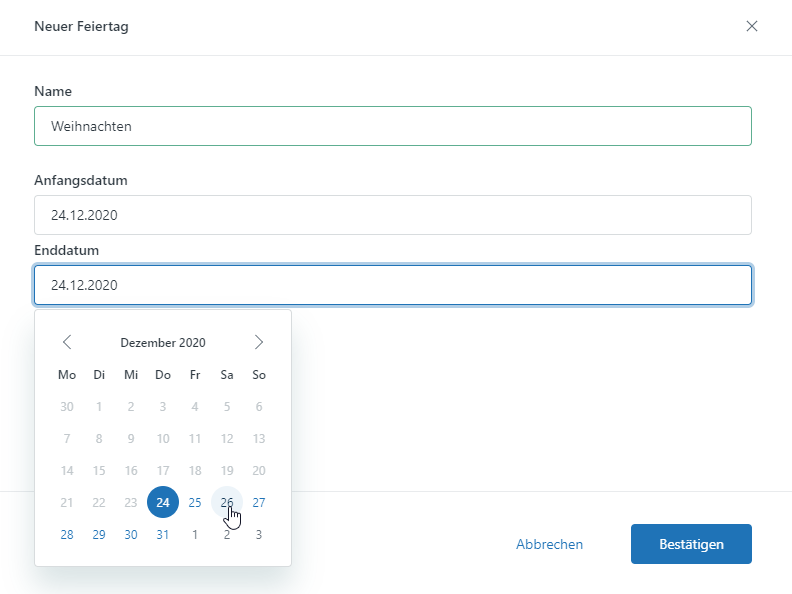The width and height of the screenshot is (792, 594).
Task: Select December 31 in the calendar
Action: pyautogui.click(x=163, y=534)
